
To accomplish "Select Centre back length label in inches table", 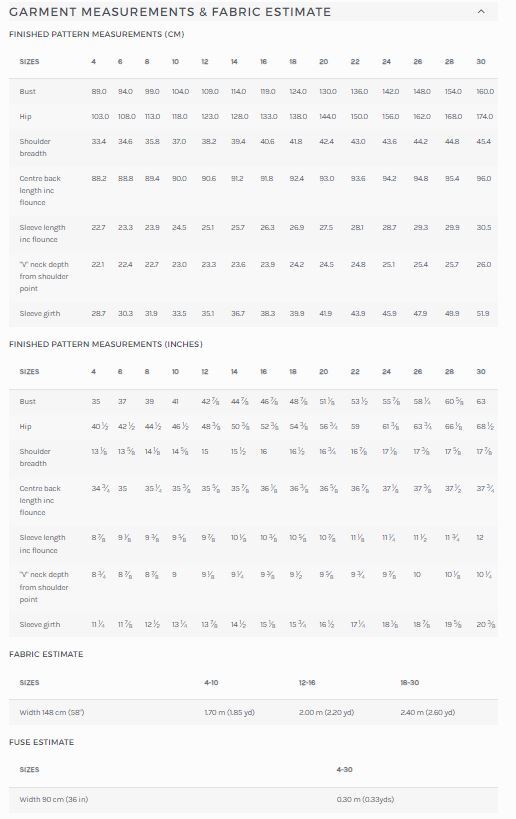I will click(x=40, y=500).
